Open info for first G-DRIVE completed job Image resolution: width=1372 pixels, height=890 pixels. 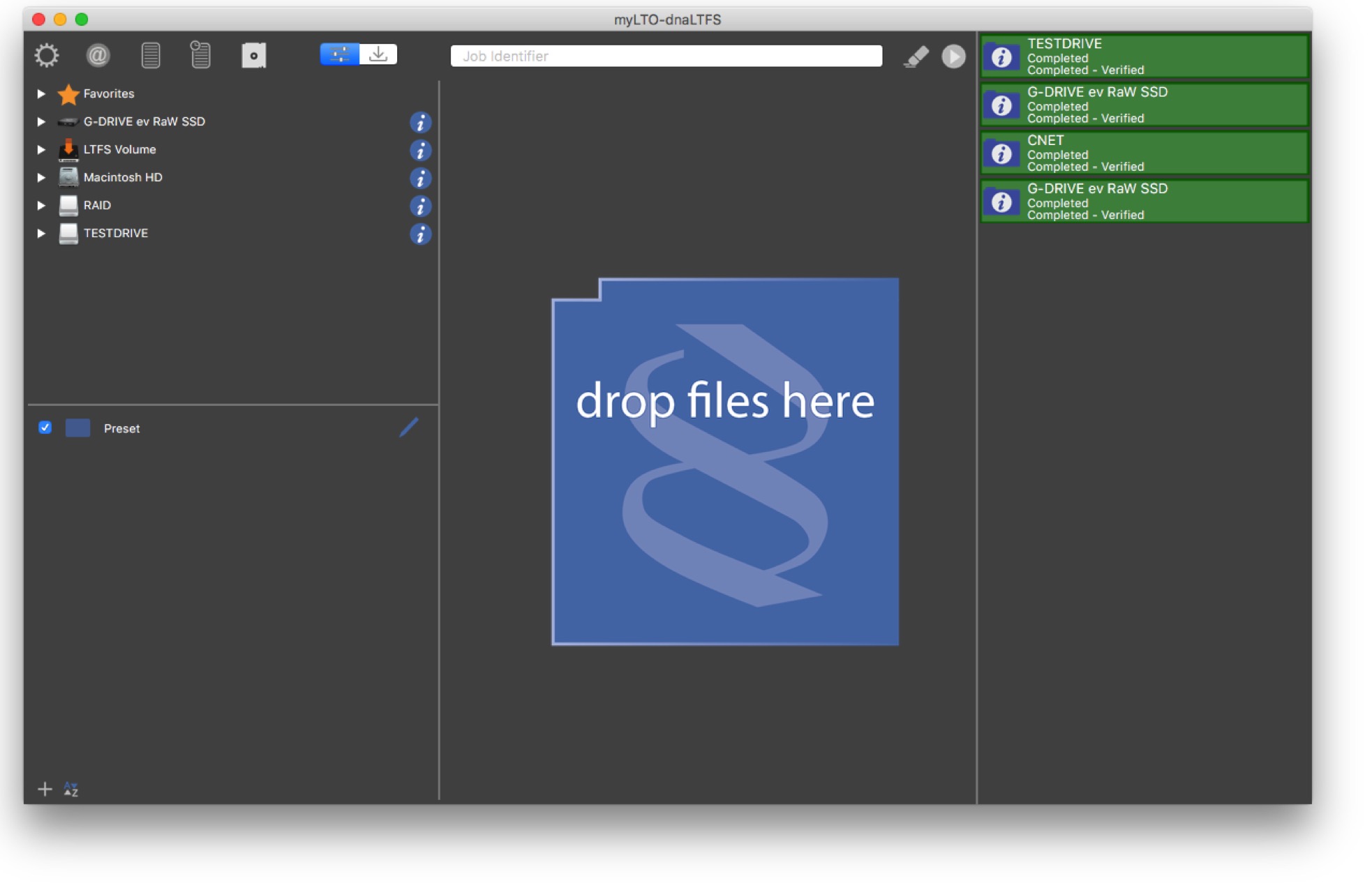pyautogui.click(x=1001, y=105)
